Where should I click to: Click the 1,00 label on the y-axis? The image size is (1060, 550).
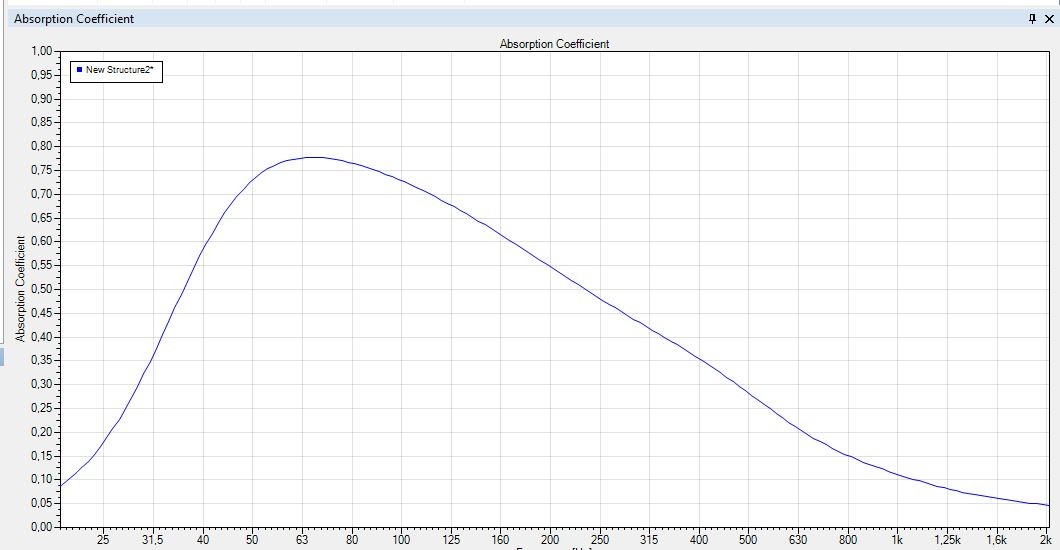coord(41,51)
